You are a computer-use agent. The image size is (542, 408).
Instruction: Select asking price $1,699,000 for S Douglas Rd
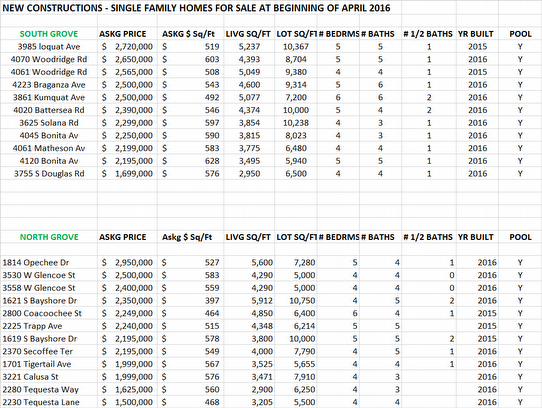[x=127, y=174]
